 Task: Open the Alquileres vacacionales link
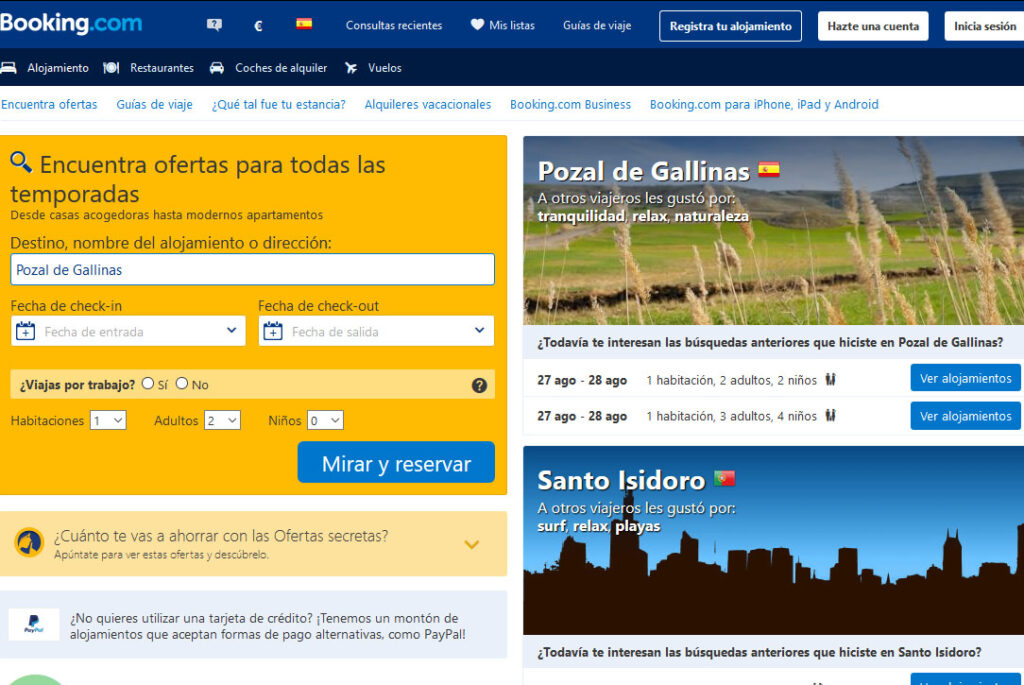427,104
